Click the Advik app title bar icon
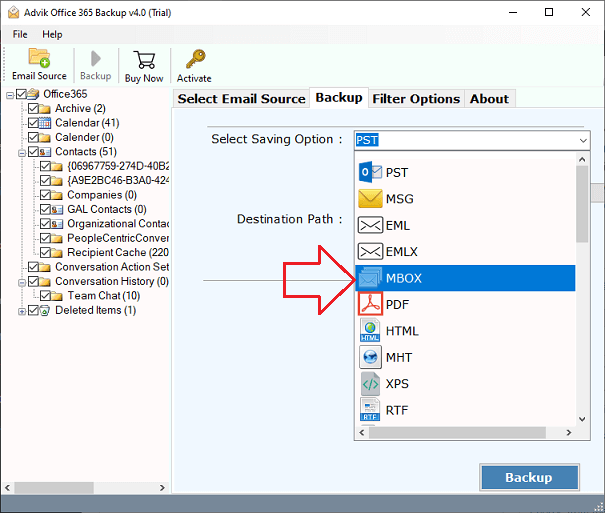 (13, 12)
